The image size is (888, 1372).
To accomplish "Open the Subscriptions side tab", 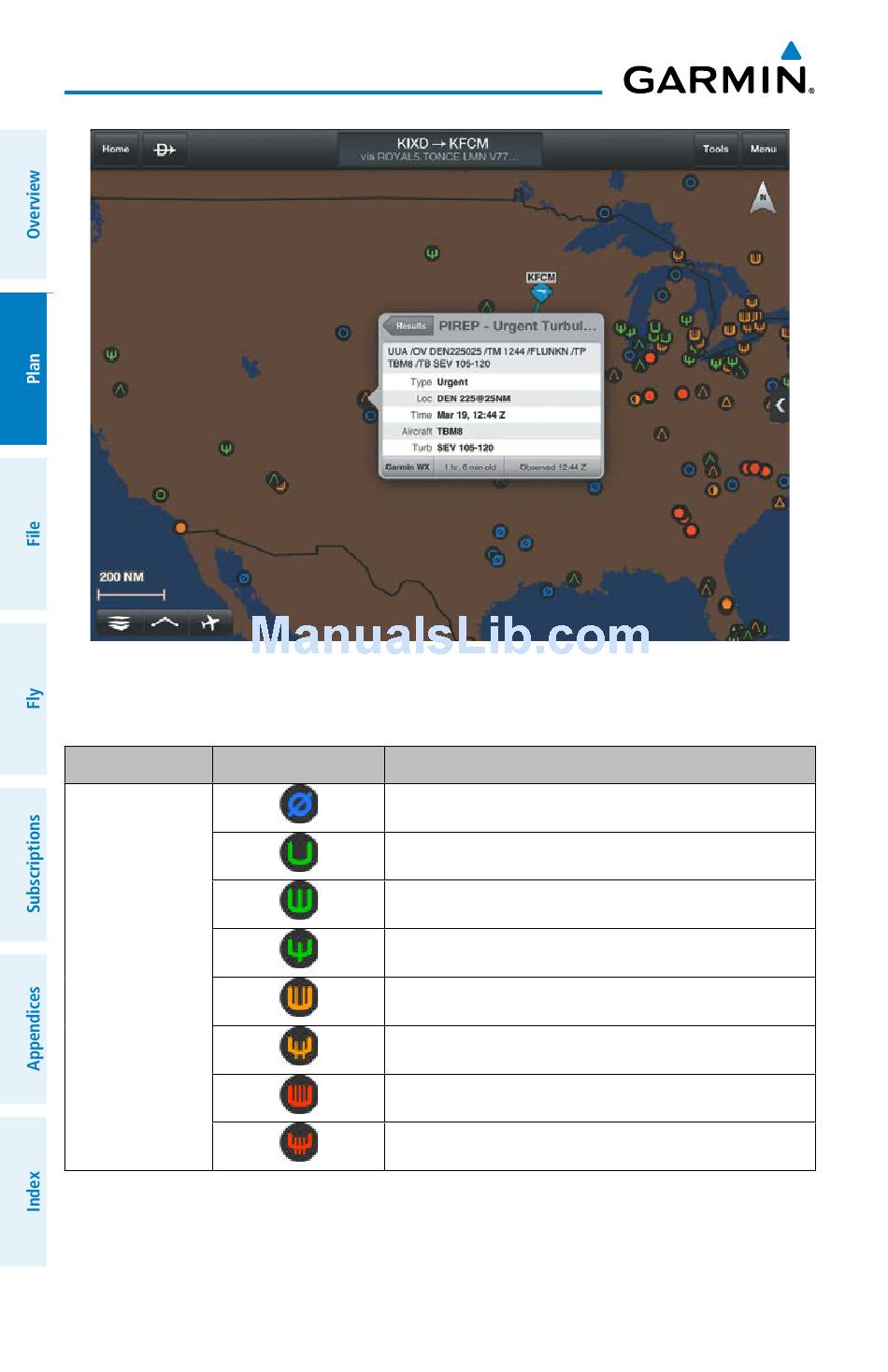I will click(32, 864).
